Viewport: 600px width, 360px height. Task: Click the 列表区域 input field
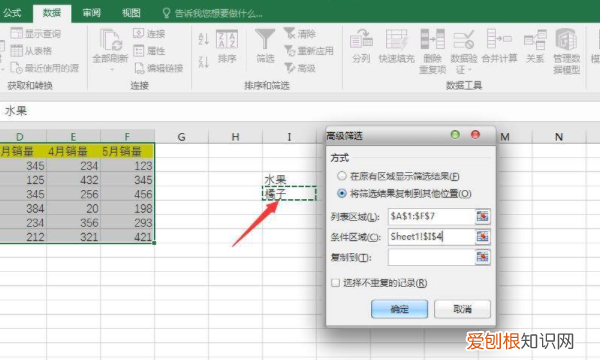pyautogui.click(x=431, y=217)
